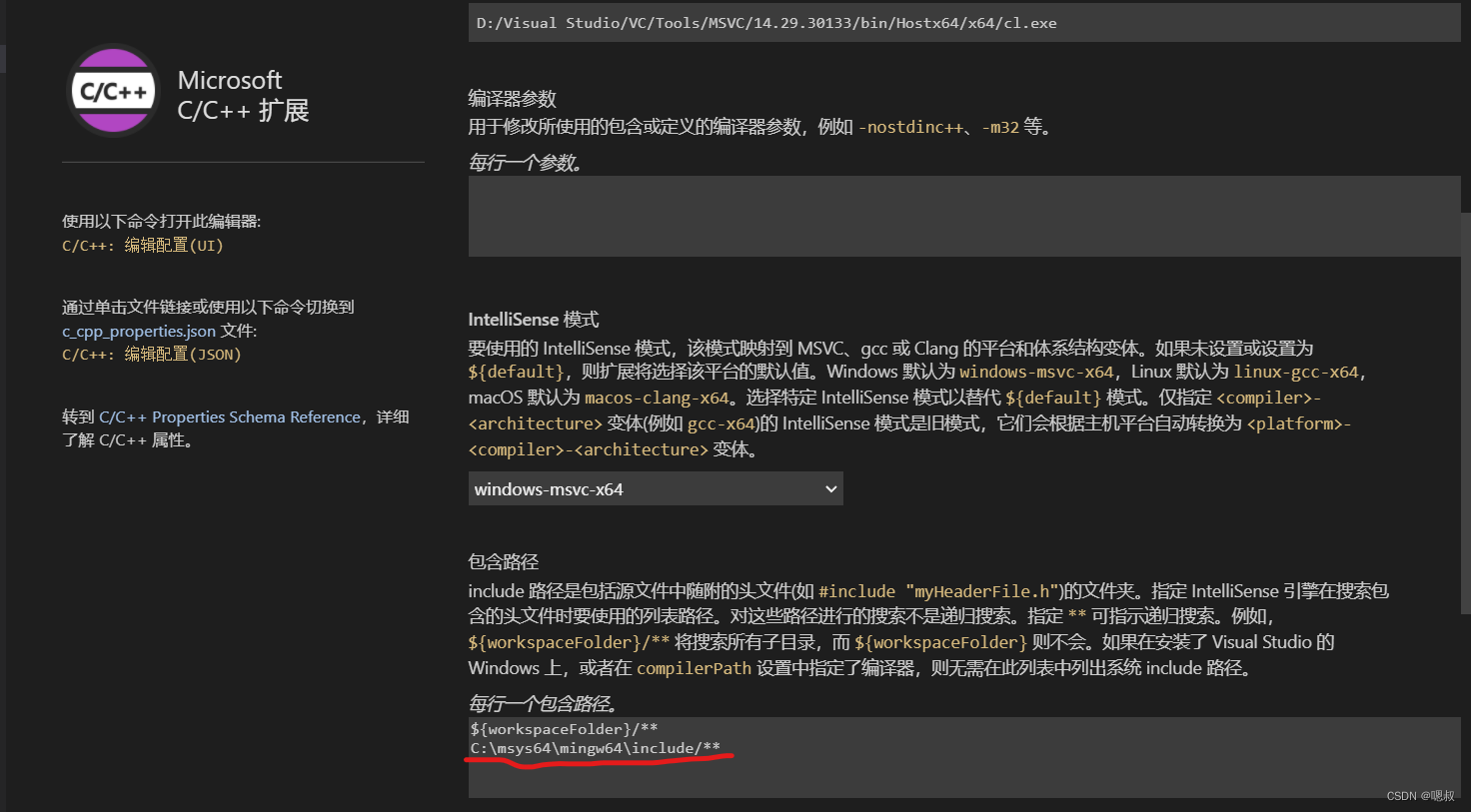The image size is (1471, 812).
Task: Click the 每行一个包含路径 hint label
Action: [544, 703]
